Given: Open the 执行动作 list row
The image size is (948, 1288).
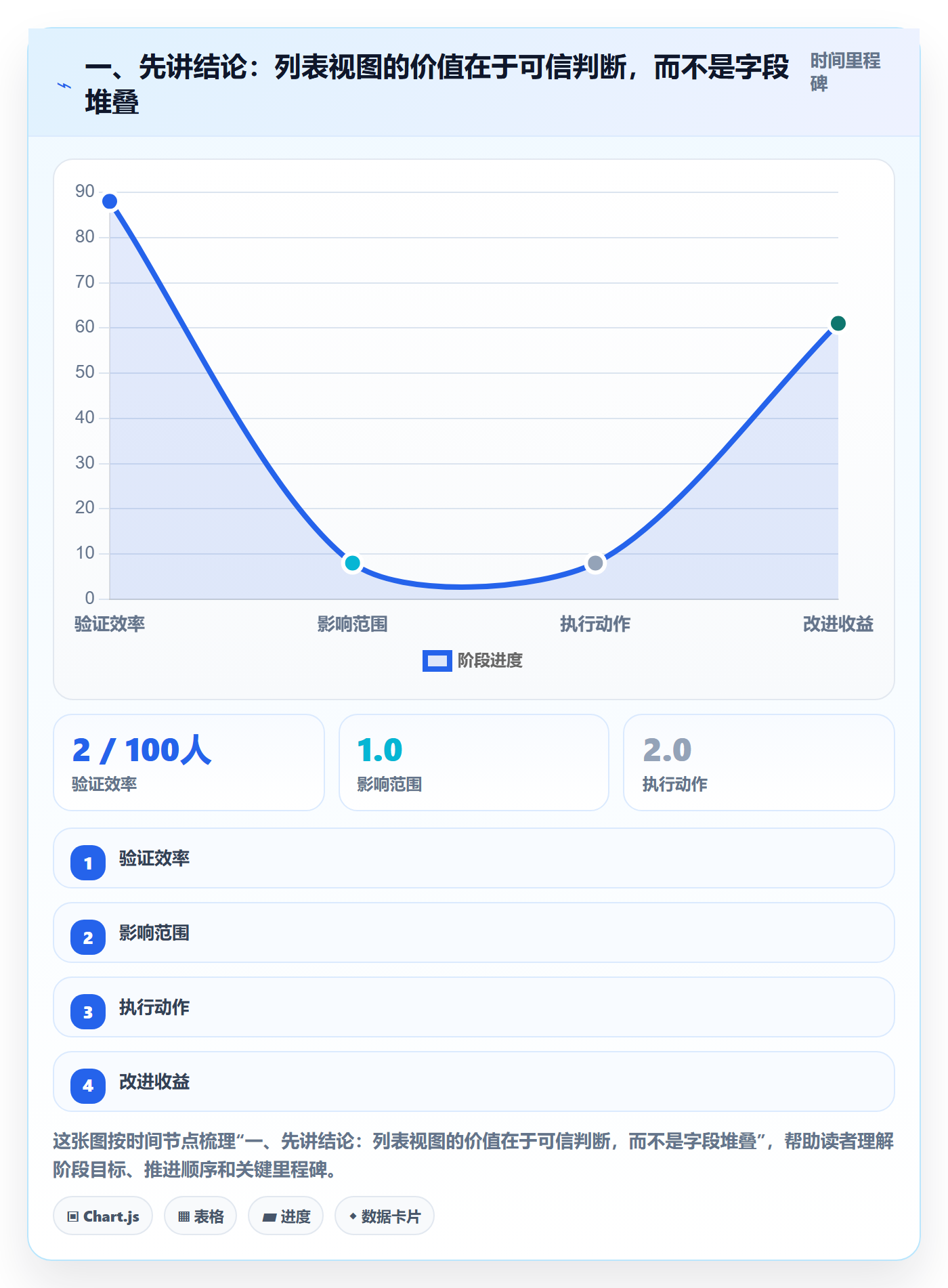Looking at the screenshot, I should click(474, 1007).
